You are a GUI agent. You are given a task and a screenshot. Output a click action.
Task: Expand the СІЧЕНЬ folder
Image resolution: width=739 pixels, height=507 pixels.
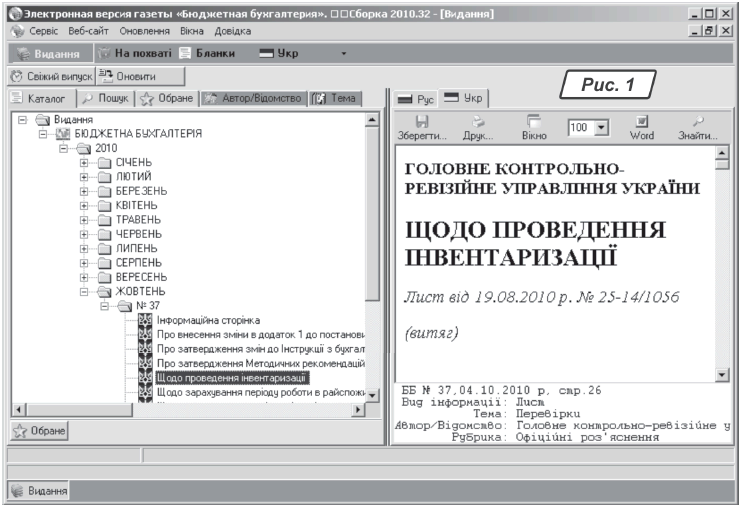click(x=85, y=163)
